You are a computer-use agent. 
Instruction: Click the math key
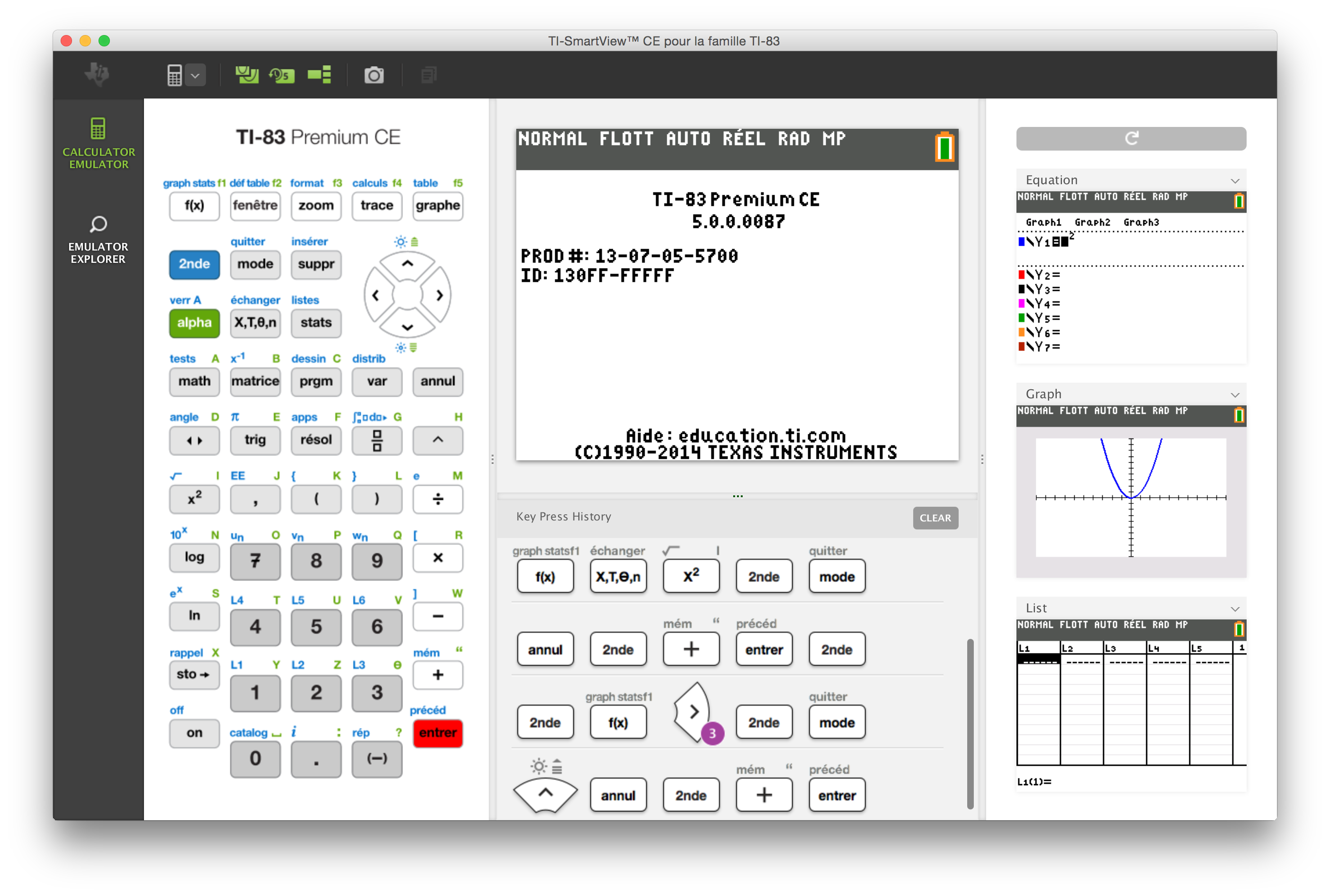click(x=194, y=382)
